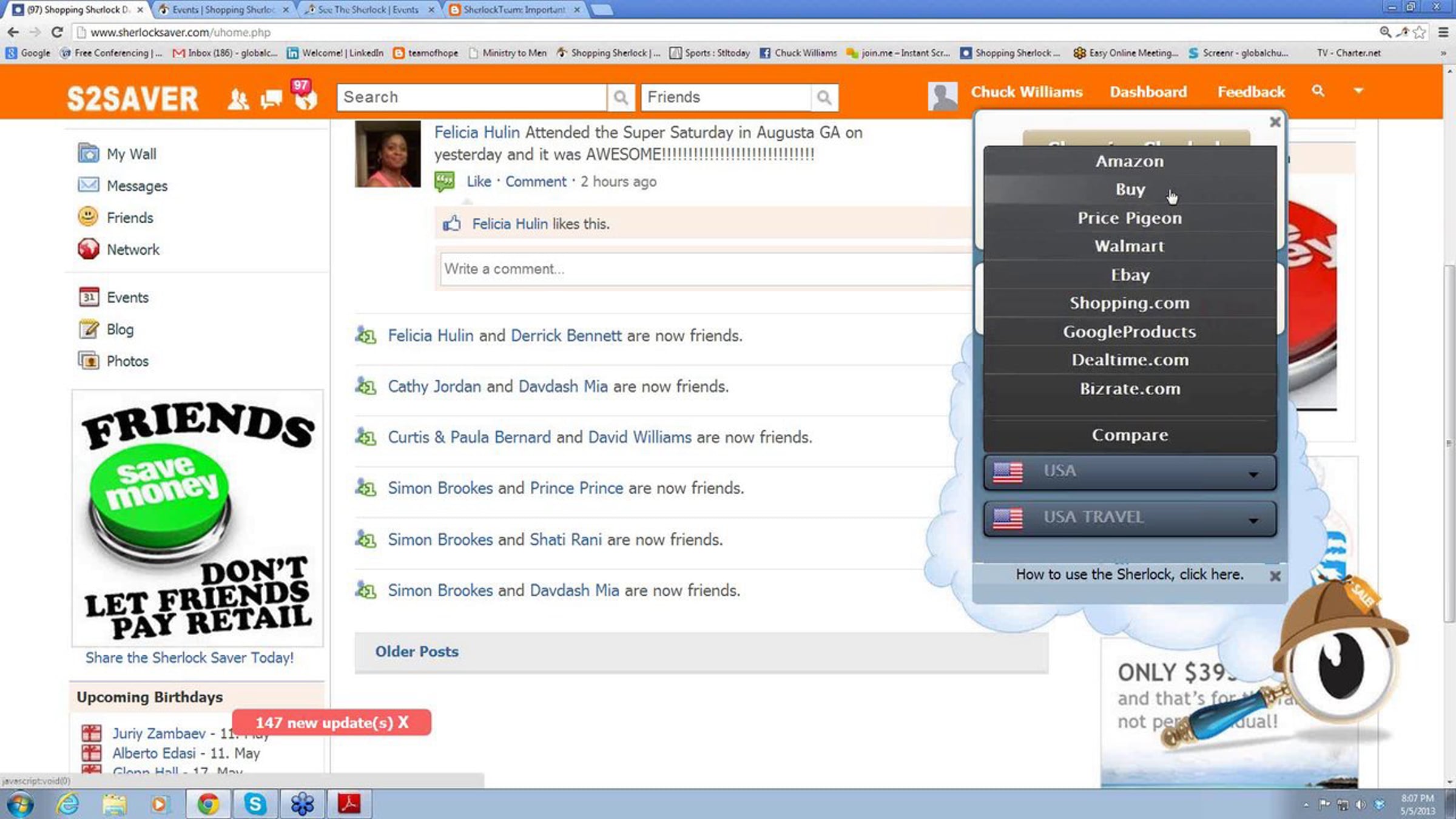1456x819 pixels.
Task: Open the Chrome menu icon
Action: click(1443, 32)
